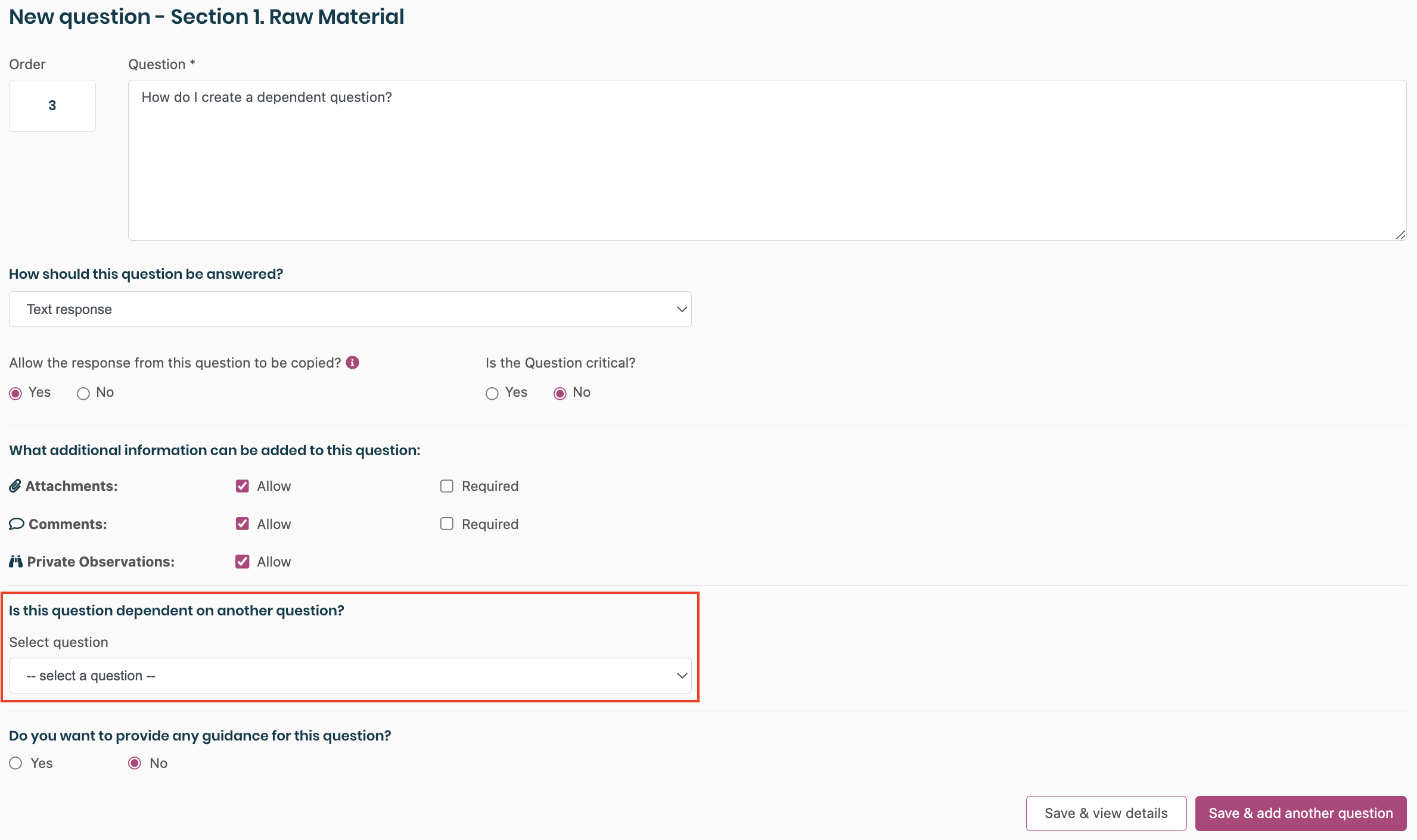Image resolution: width=1417 pixels, height=840 pixels.
Task: Expand the select a question dropdown
Action: [x=350, y=676]
